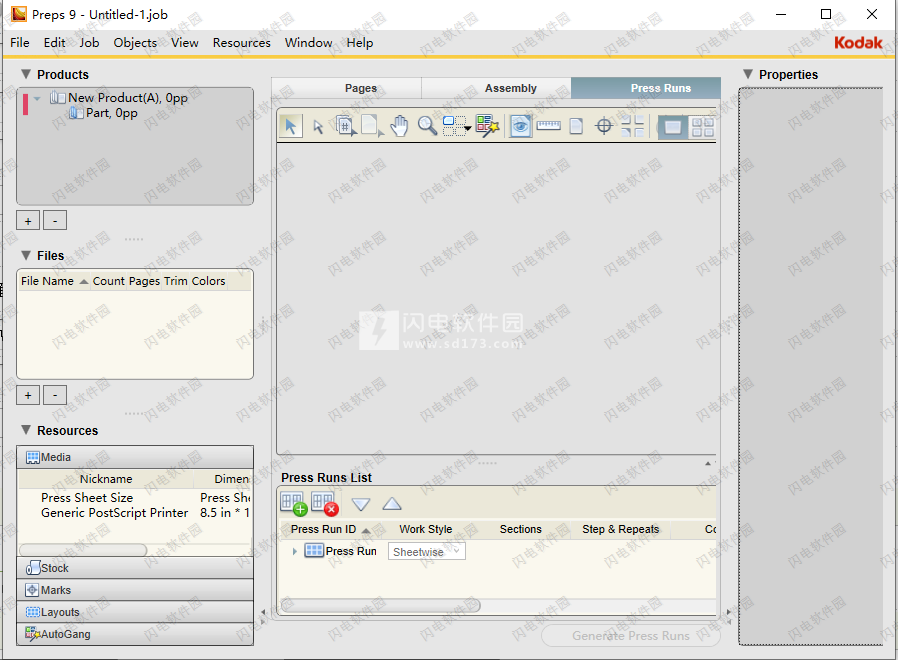Open the Objects menu

click(135, 43)
